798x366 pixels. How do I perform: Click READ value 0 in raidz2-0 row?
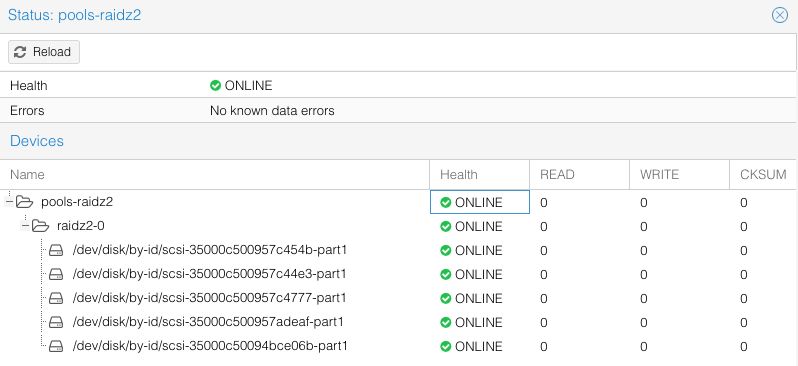[544, 227]
